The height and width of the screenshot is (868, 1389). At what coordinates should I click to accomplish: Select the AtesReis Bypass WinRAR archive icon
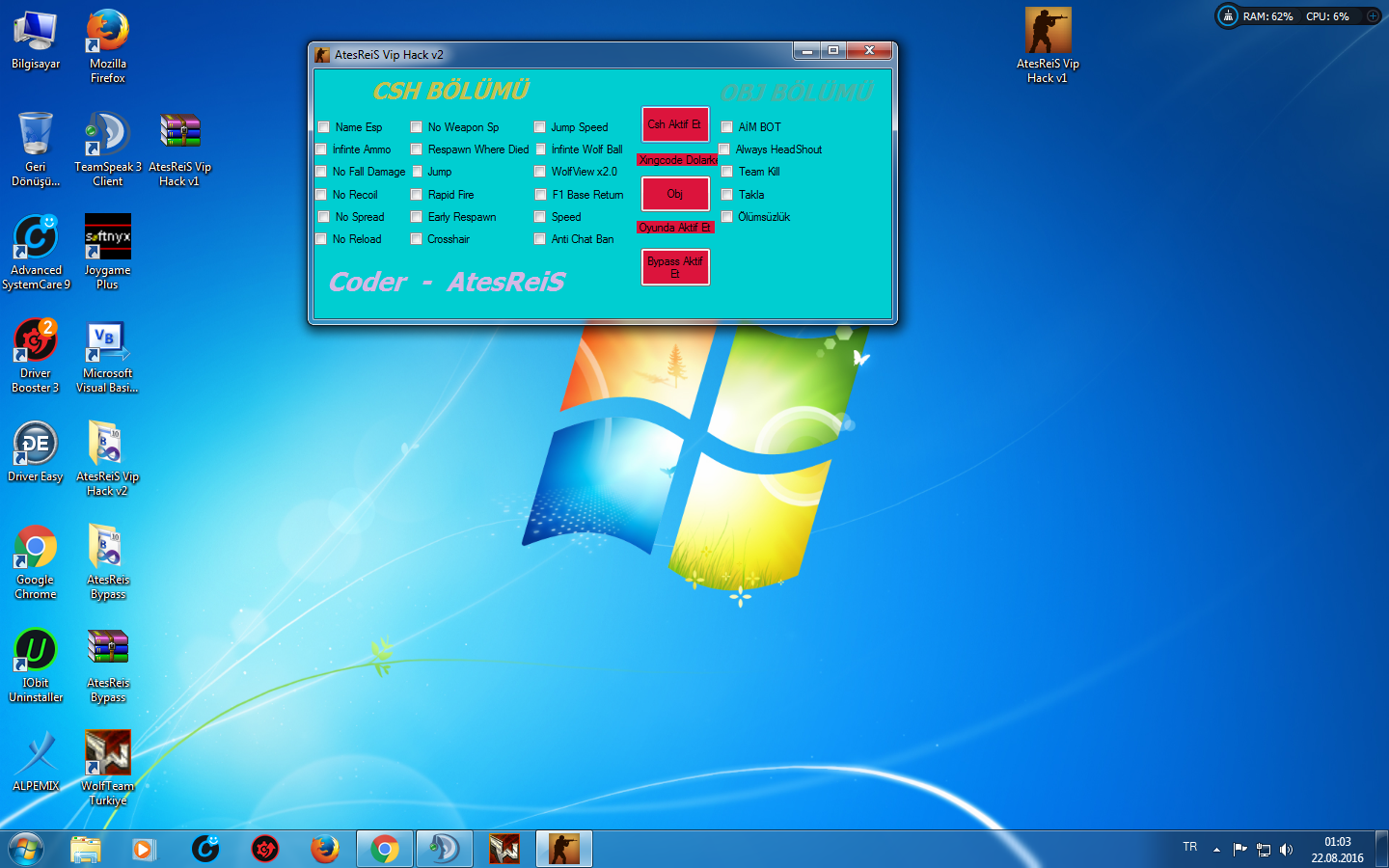click(108, 665)
